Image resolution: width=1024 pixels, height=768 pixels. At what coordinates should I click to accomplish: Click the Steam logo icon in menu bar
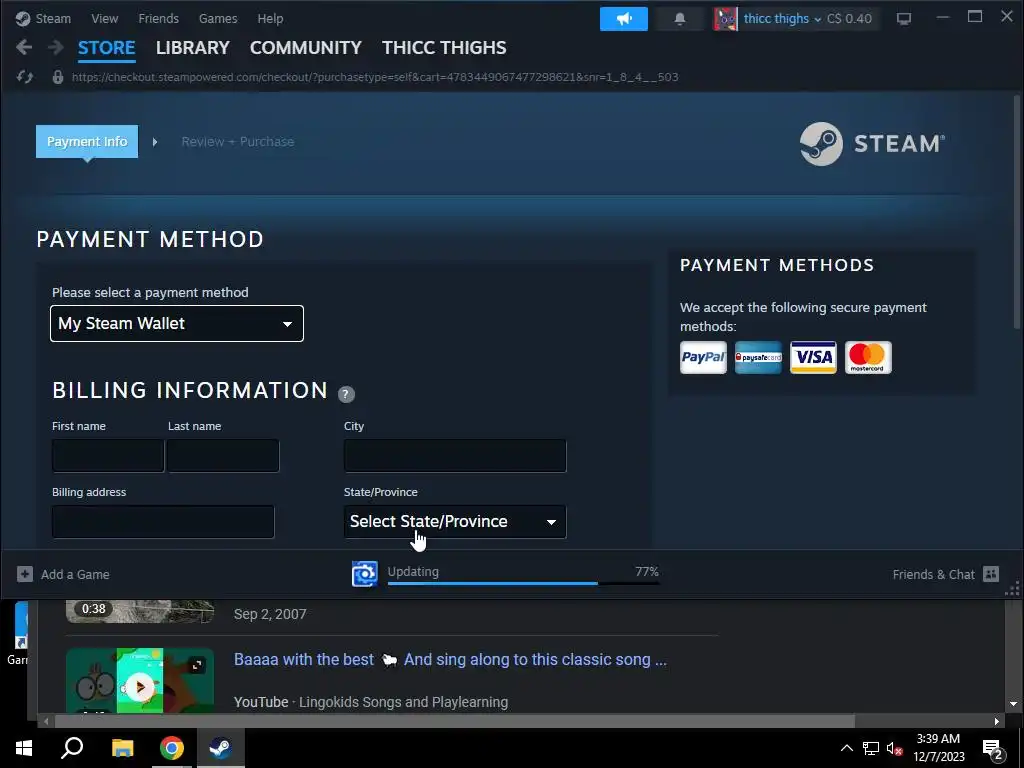[23, 19]
